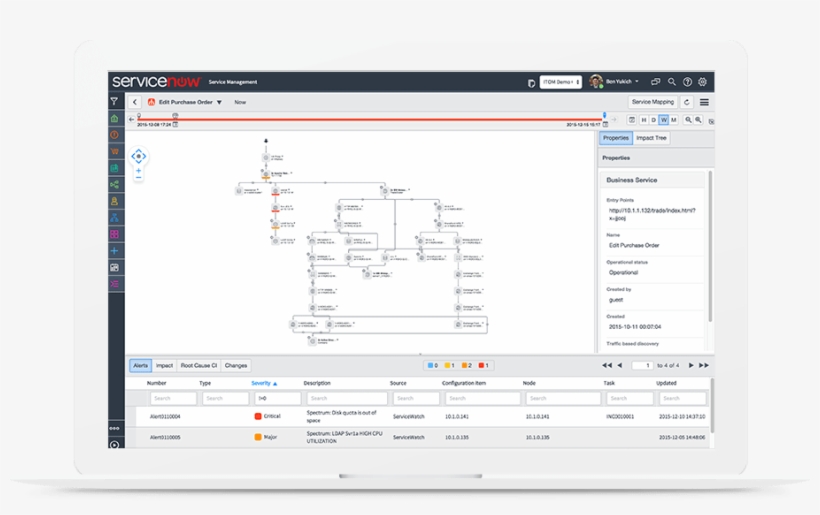The image size is (820, 515).
Task: Refresh the service map
Action: (687, 102)
